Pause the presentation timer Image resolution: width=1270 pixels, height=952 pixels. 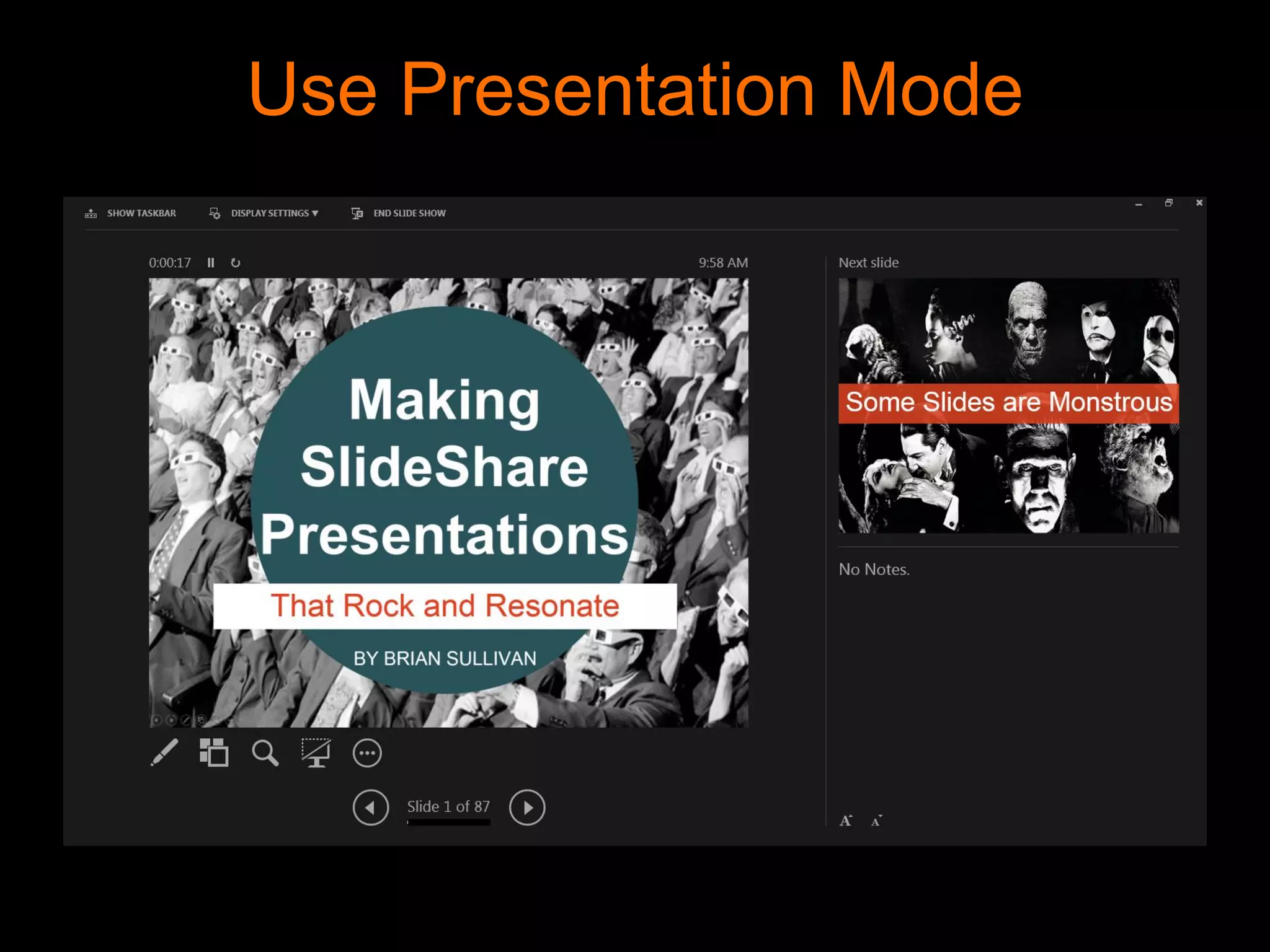211,263
